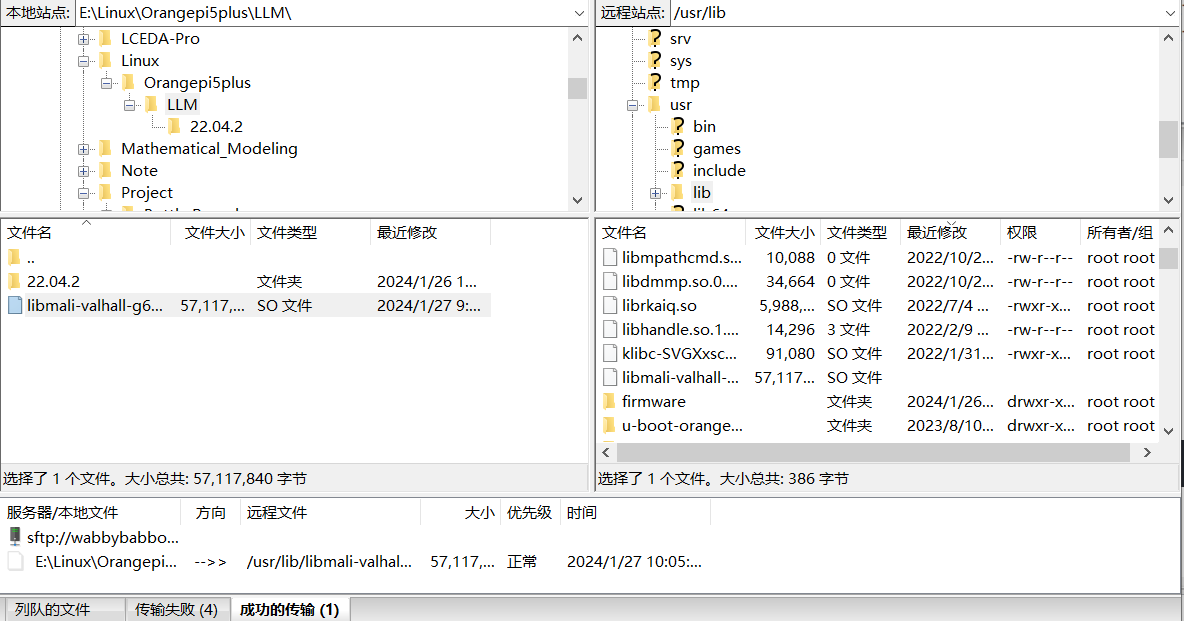Click the u-boot-orange folder icon
1184x621 pixels.
[x=609, y=425]
